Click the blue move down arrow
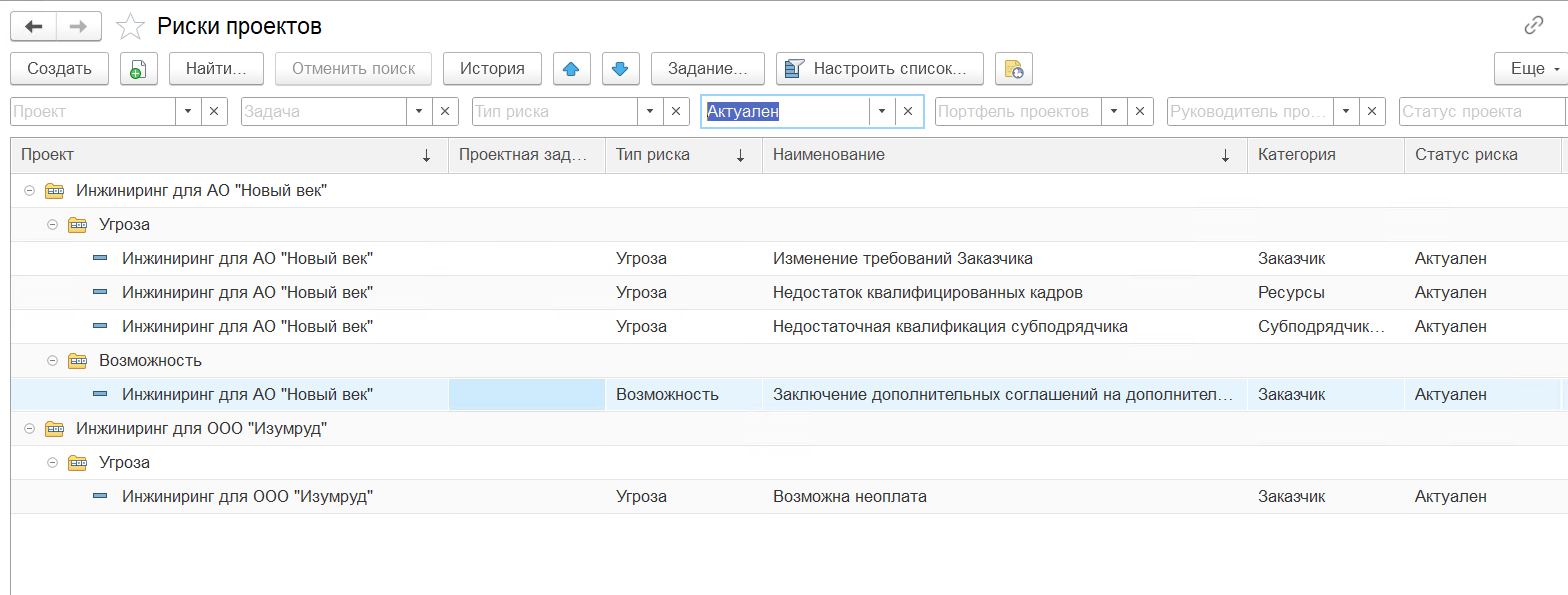Screen dimensions: 1568x595 pos(620,69)
